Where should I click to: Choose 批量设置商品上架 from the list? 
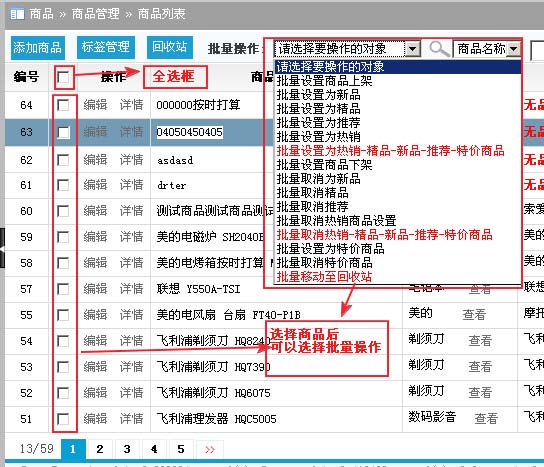(x=324, y=81)
